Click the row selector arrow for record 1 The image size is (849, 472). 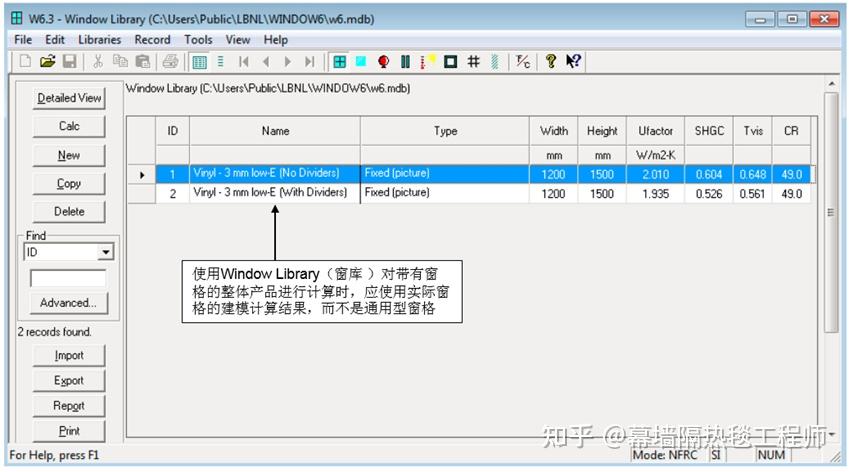coord(142,174)
